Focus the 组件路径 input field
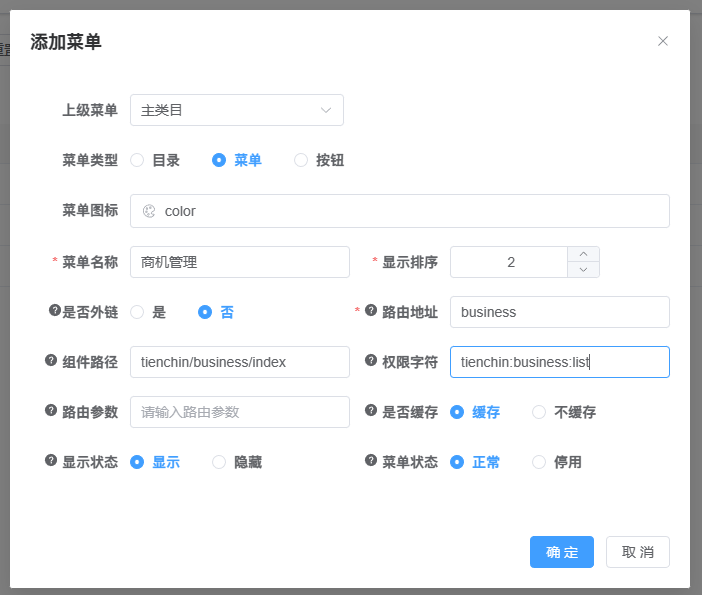 pos(240,362)
